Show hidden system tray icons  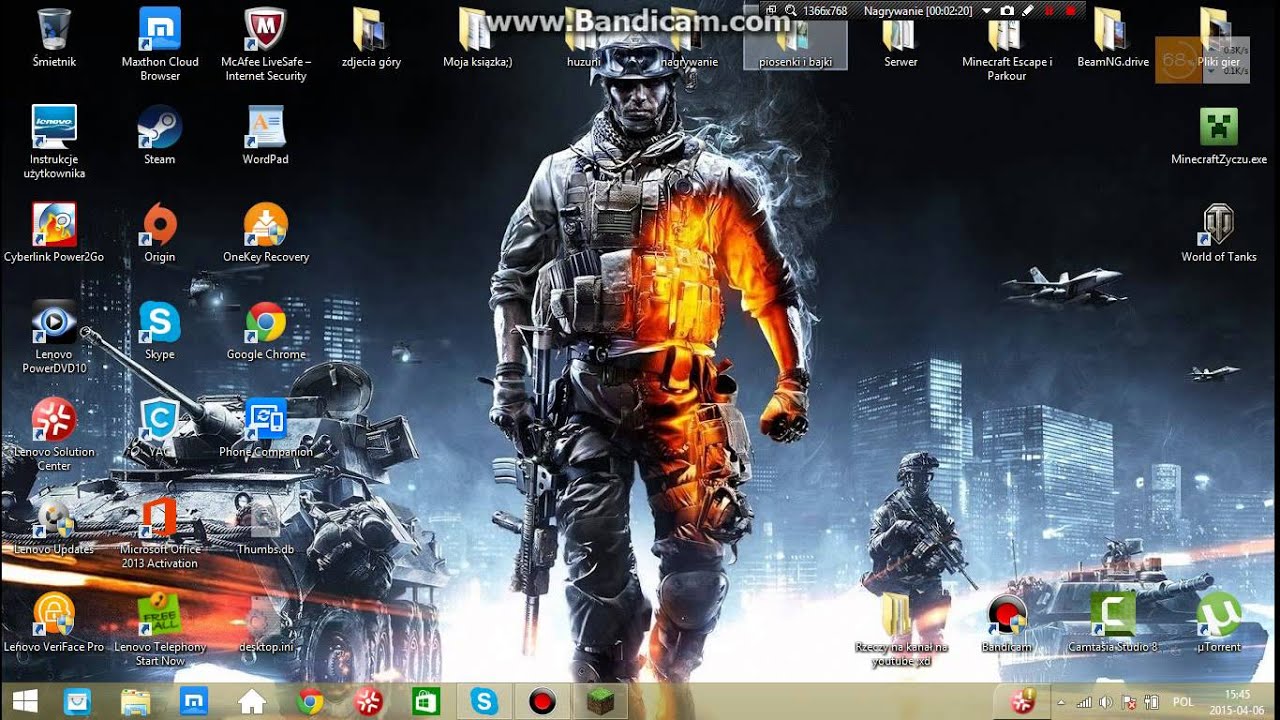pos(1061,702)
